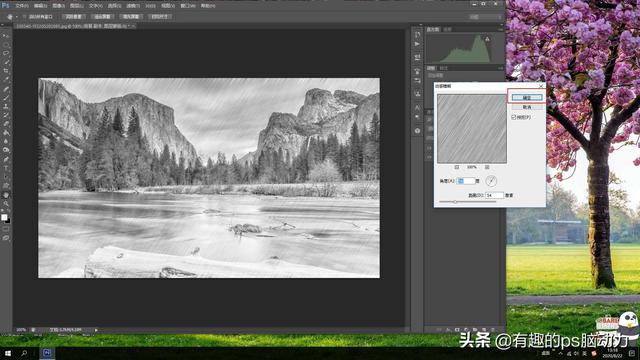Viewport: 640px width, 360px height.
Task: Switch to the Styles tab
Action: 444,68
